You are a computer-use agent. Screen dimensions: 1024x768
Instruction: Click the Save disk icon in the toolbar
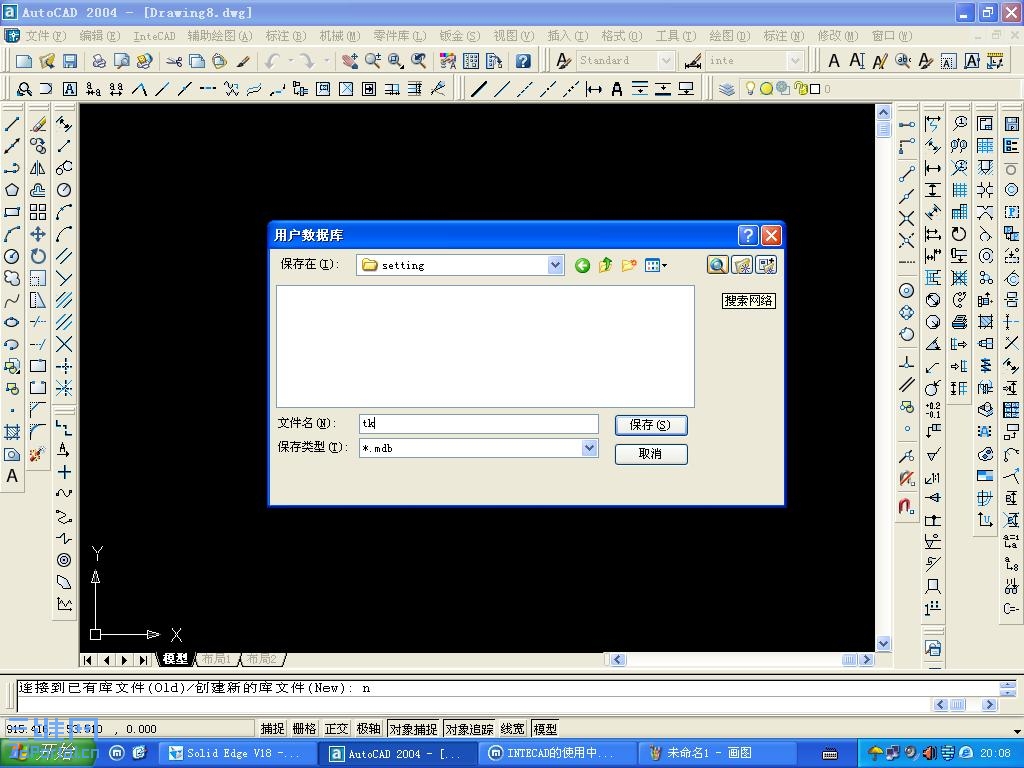coord(70,61)
